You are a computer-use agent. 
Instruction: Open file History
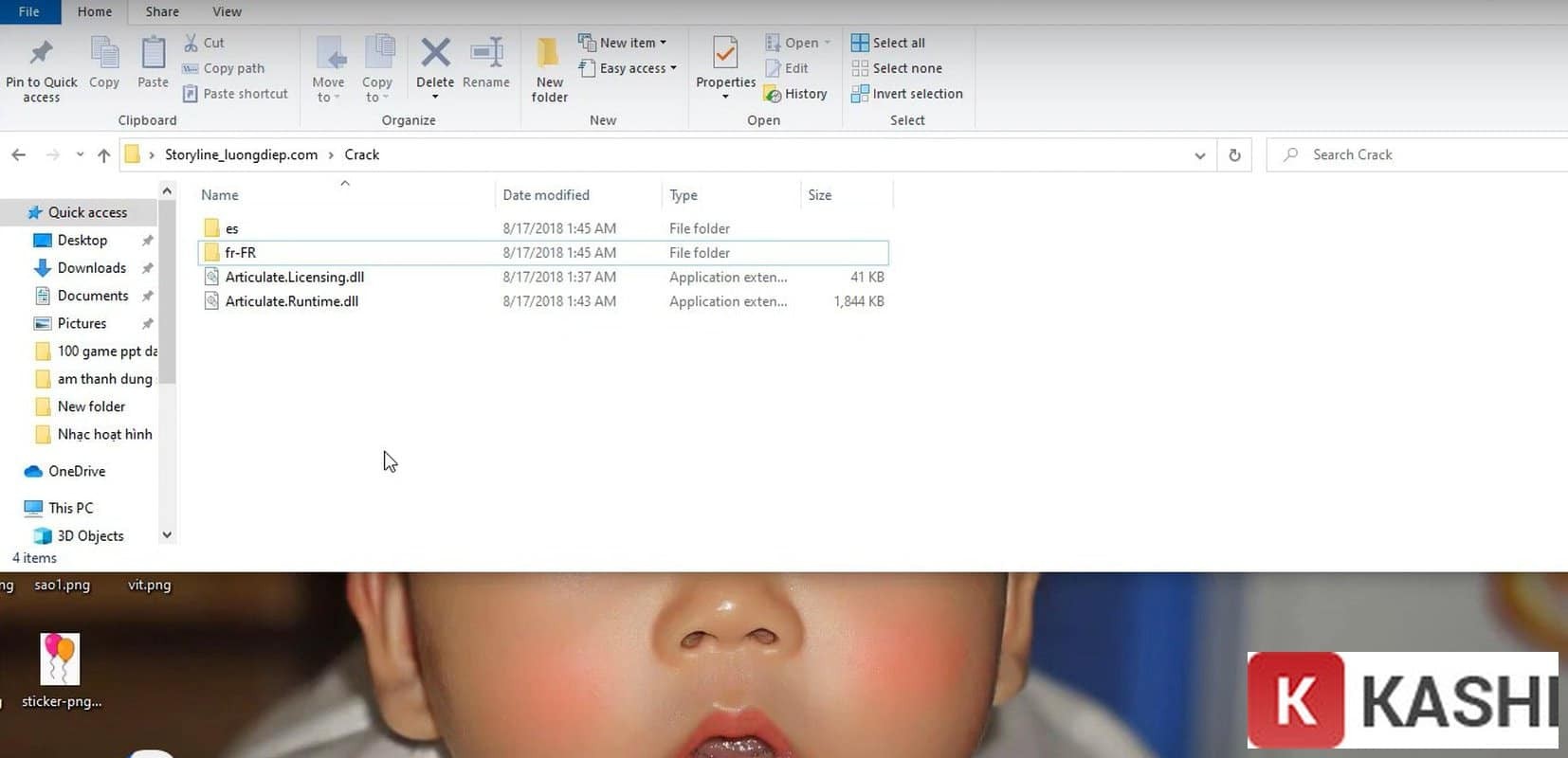point(795,94)
